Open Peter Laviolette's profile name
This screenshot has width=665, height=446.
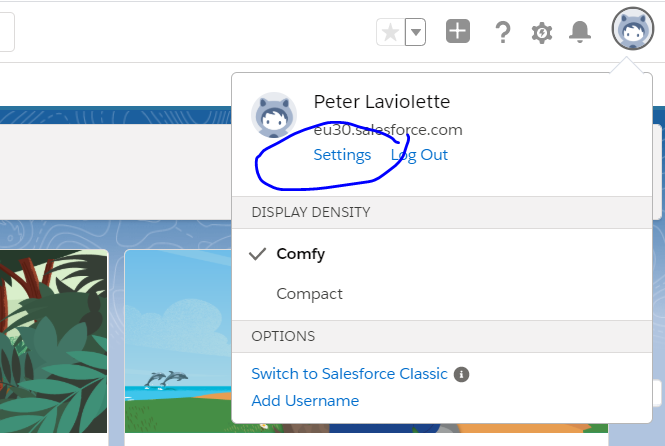tap(381, 102)
